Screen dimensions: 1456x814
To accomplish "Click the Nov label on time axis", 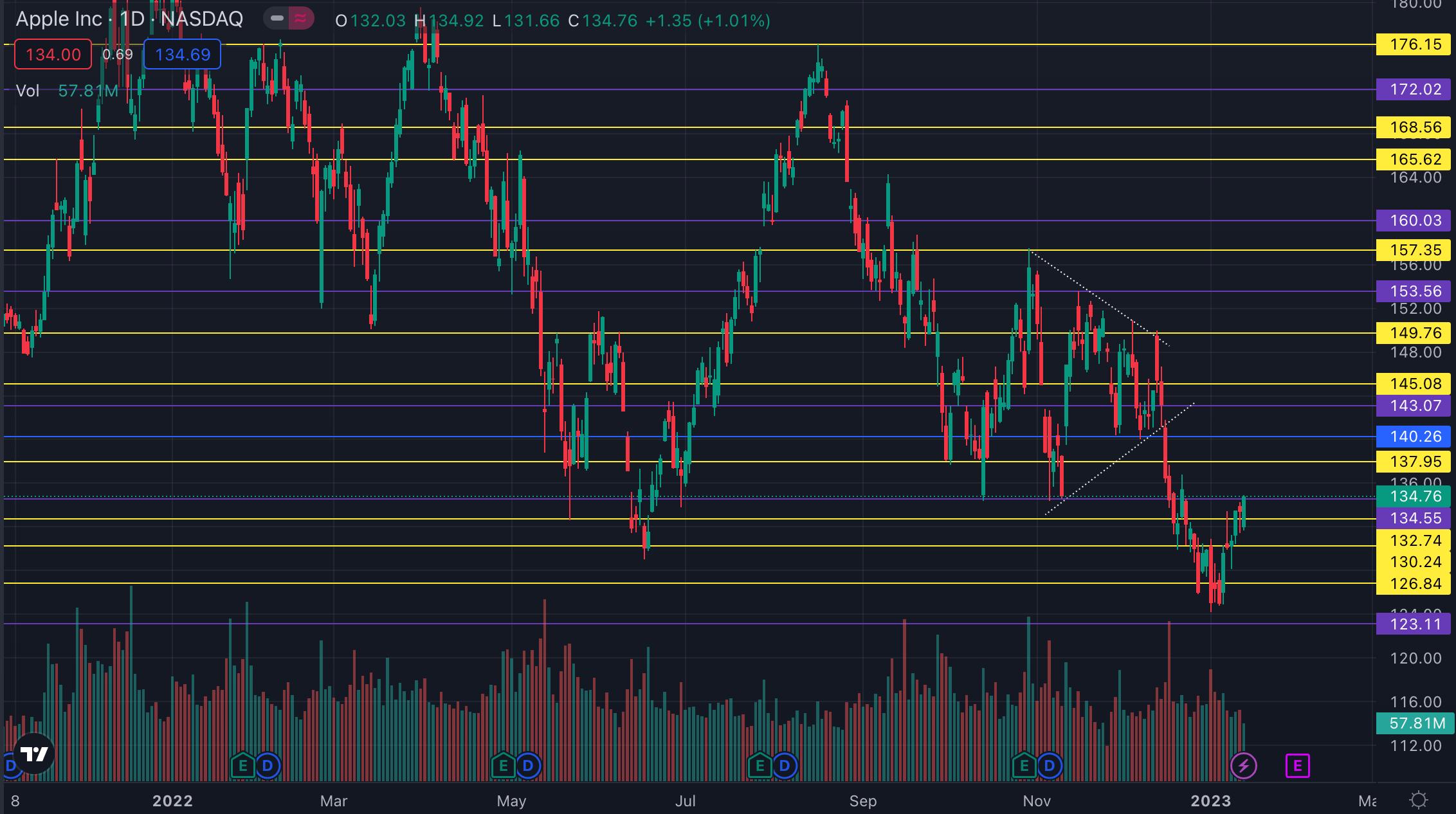I will point(1037,800).
